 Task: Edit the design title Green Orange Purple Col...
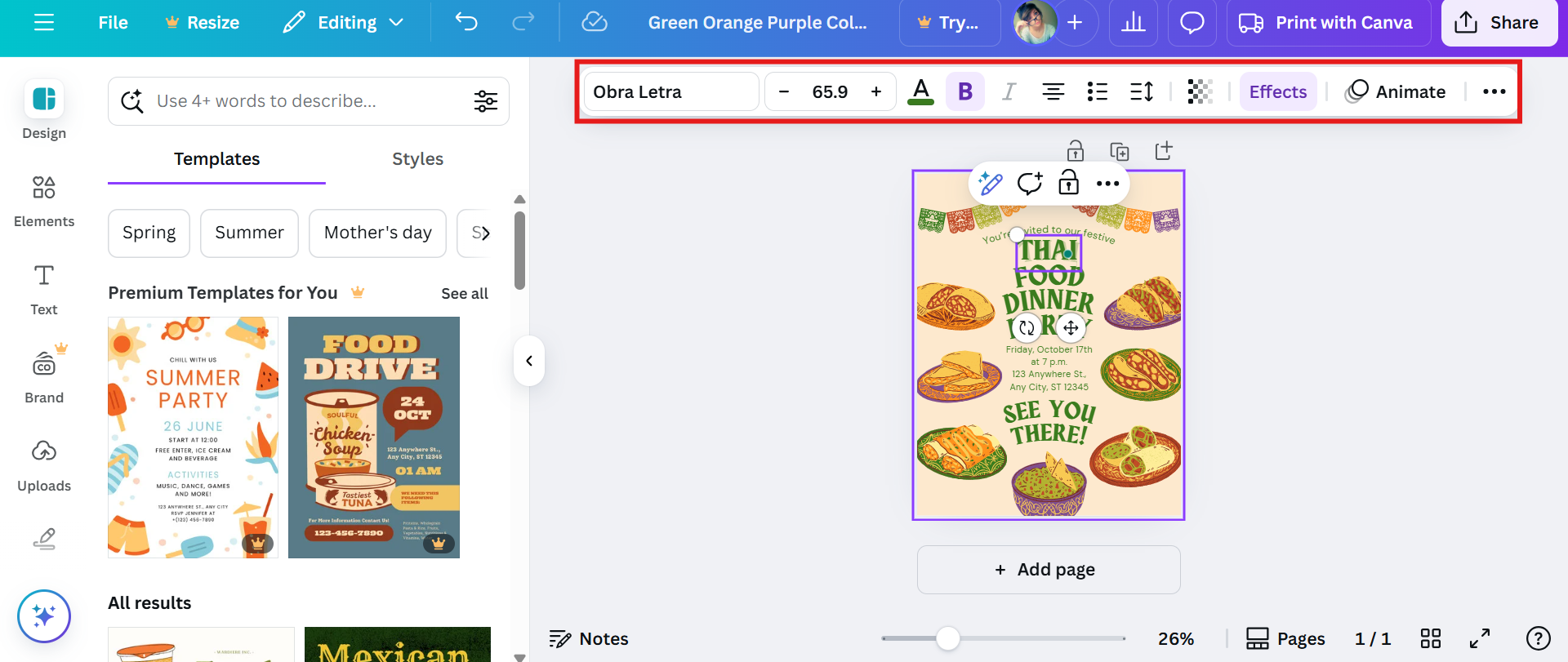point(758,23)
